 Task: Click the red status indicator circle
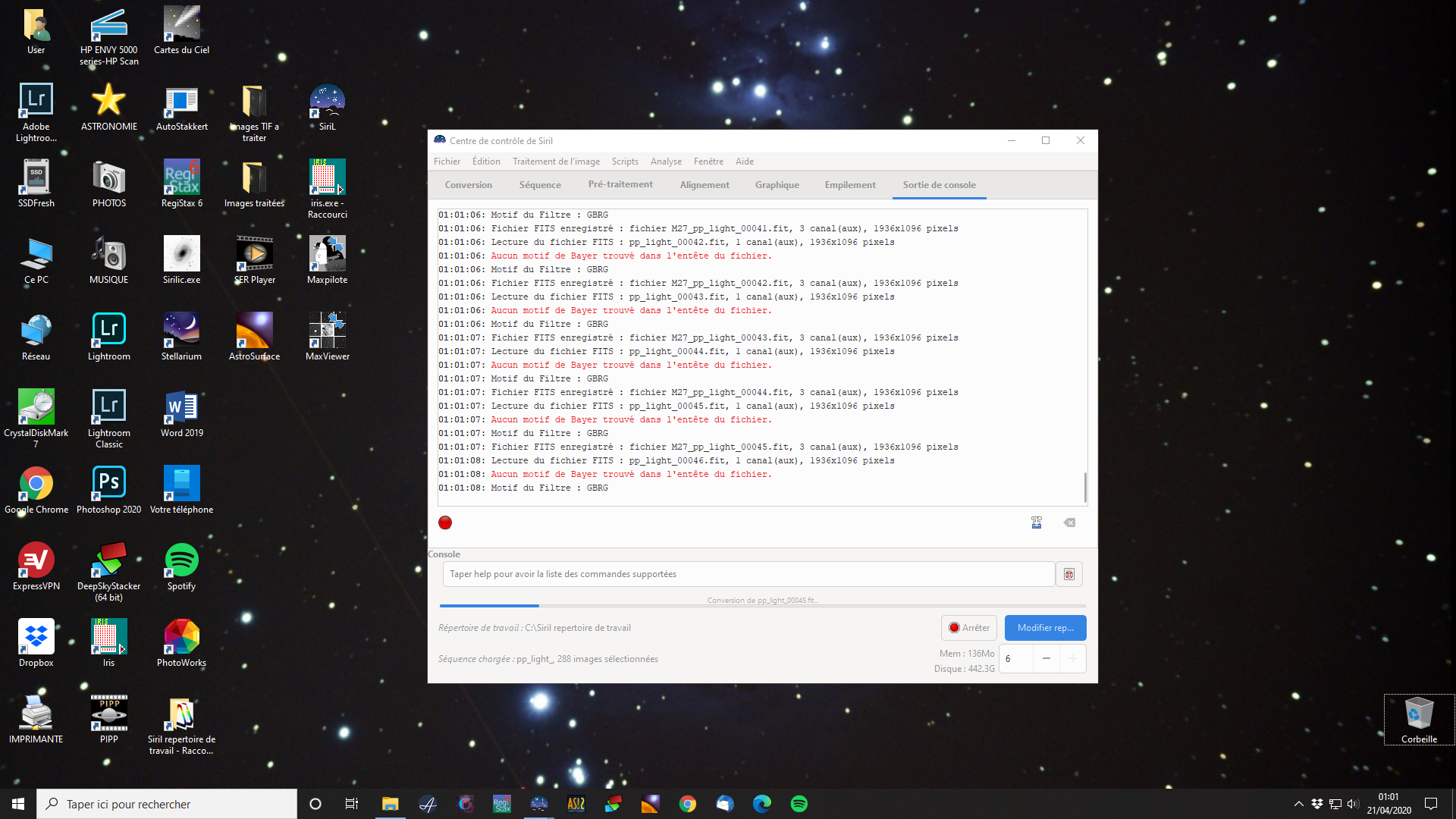coord(445,522)
